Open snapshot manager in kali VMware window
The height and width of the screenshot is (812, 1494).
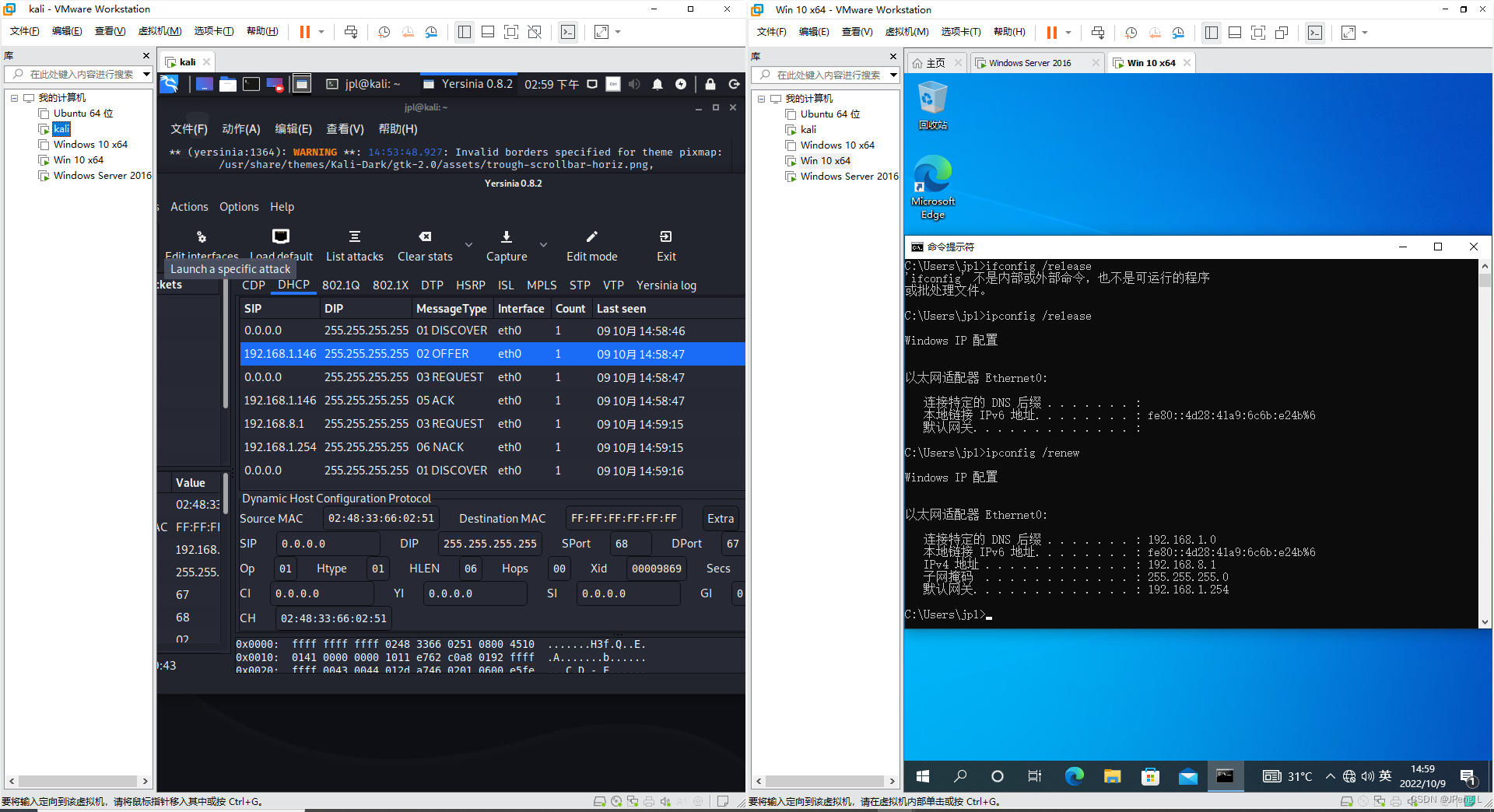431,32
